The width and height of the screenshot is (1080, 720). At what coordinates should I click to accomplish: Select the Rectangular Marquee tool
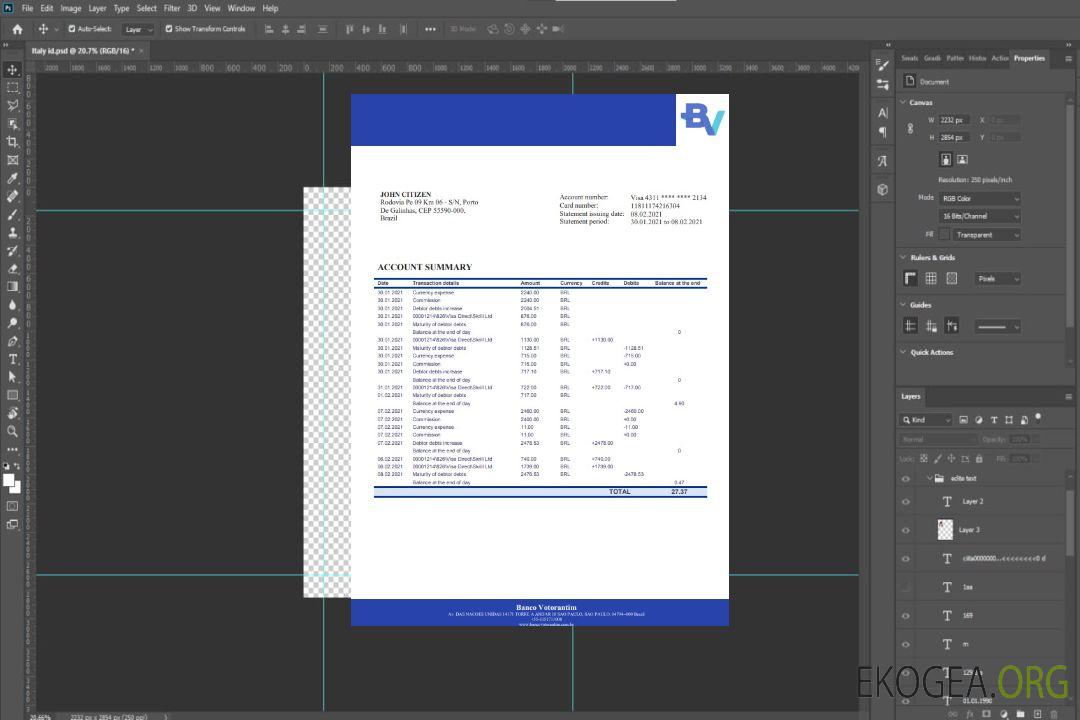(x=12, y=88)
